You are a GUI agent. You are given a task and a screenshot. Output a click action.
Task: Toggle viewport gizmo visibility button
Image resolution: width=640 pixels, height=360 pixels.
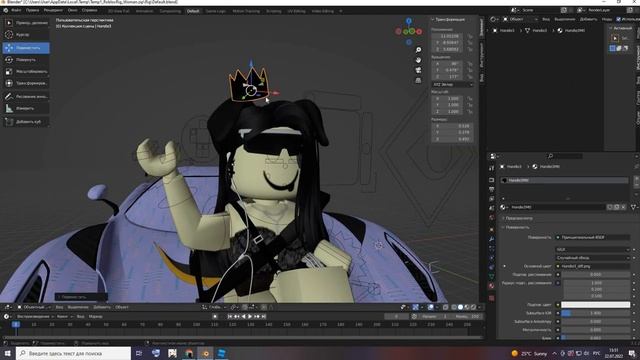click(x=416, y=307)
